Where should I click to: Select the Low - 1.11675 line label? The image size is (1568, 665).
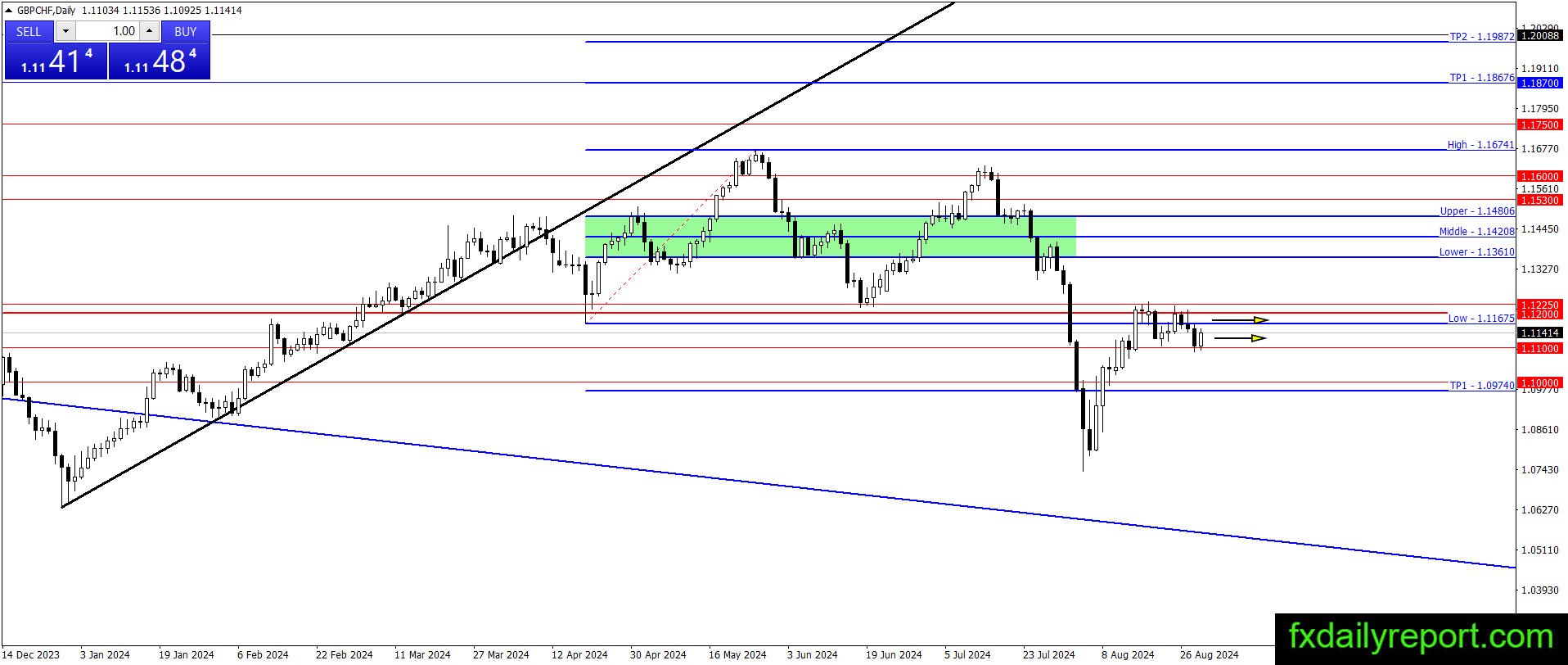point(1481,319)
